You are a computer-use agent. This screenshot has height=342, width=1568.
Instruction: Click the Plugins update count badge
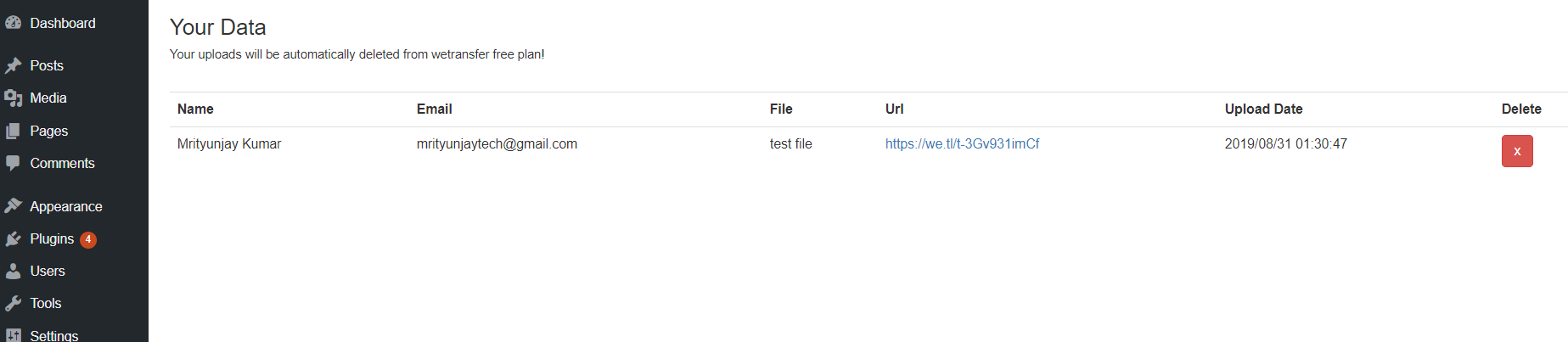88,239
